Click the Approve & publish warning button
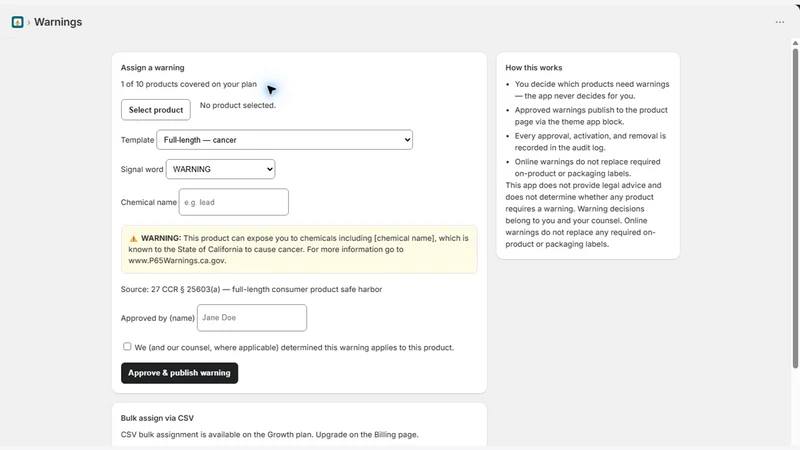Image resolution: width=800 pixels, height=450 pixels. [x=180, y=373]
